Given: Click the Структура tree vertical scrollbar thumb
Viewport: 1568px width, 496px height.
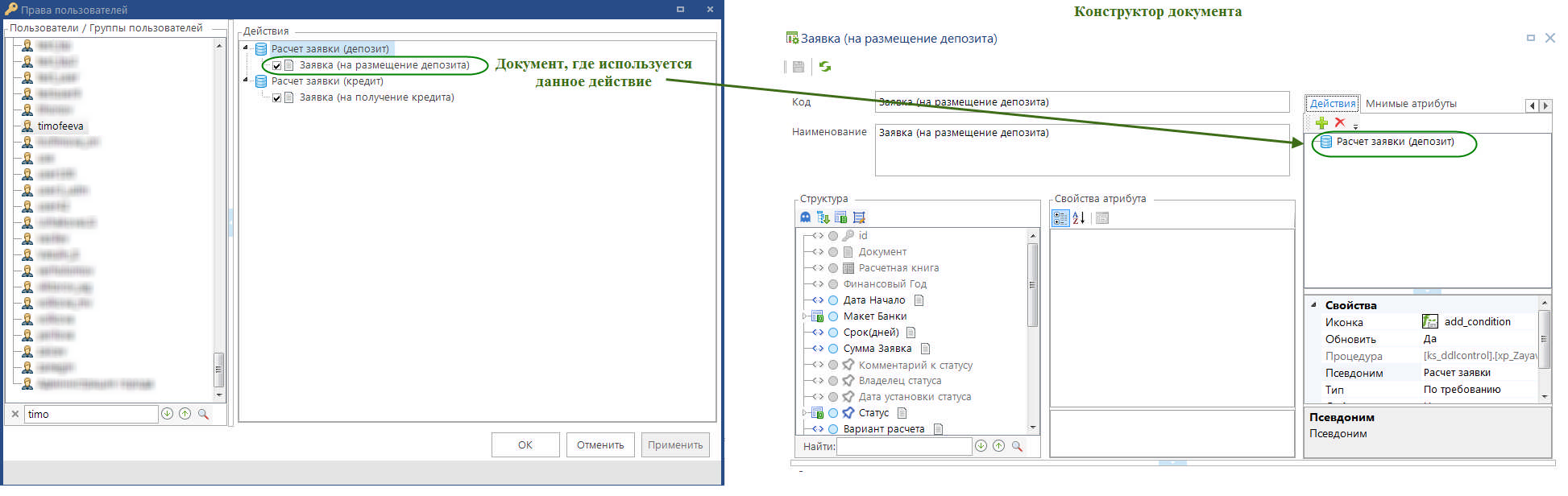Looking at the screenshot, I should [x=1032, y=284].
